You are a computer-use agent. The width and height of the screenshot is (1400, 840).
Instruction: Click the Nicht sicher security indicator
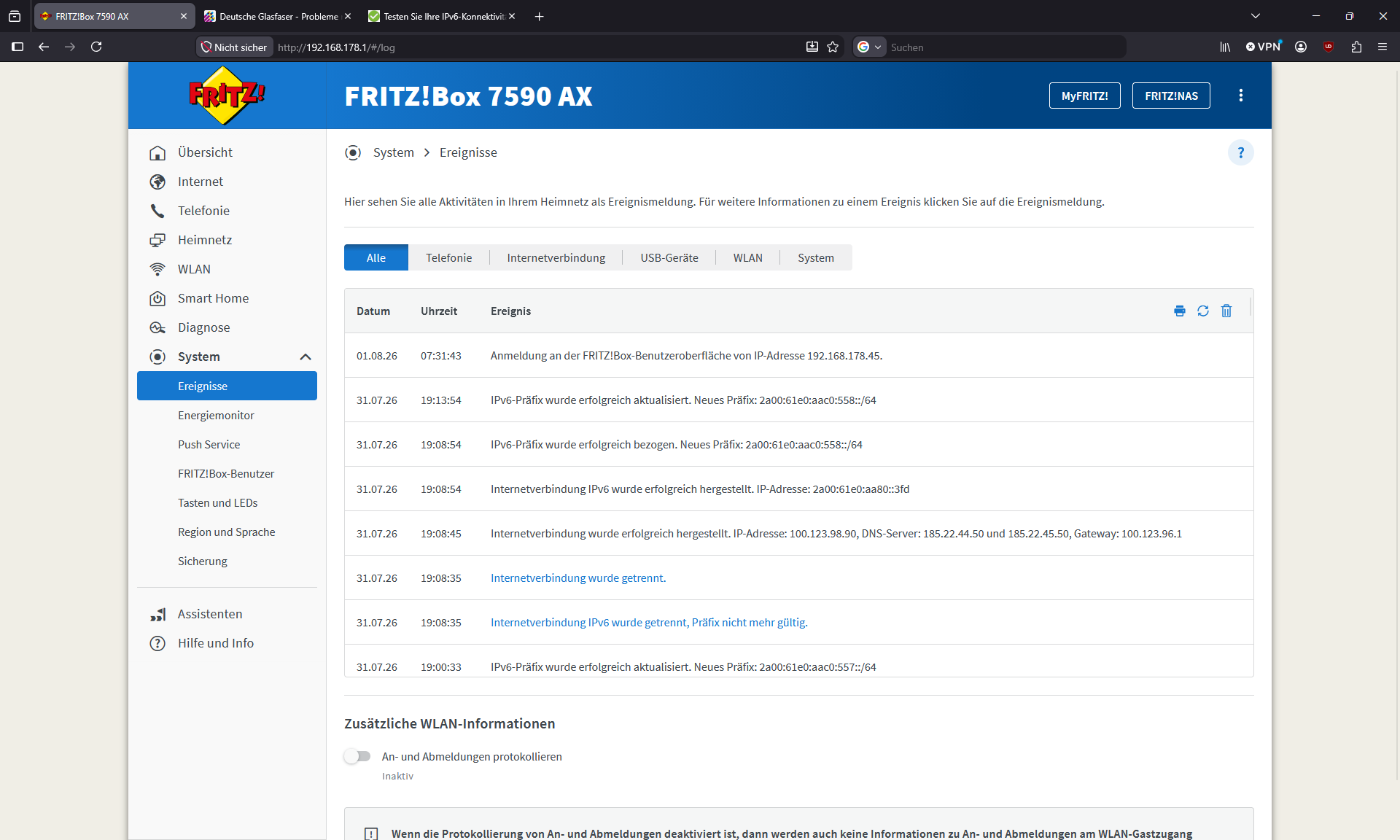(235, 47)
